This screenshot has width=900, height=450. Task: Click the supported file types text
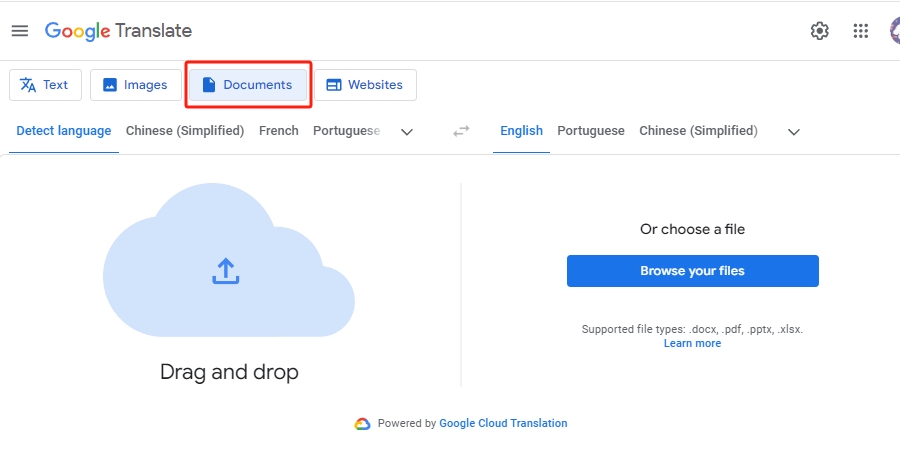tap(692, 329)
